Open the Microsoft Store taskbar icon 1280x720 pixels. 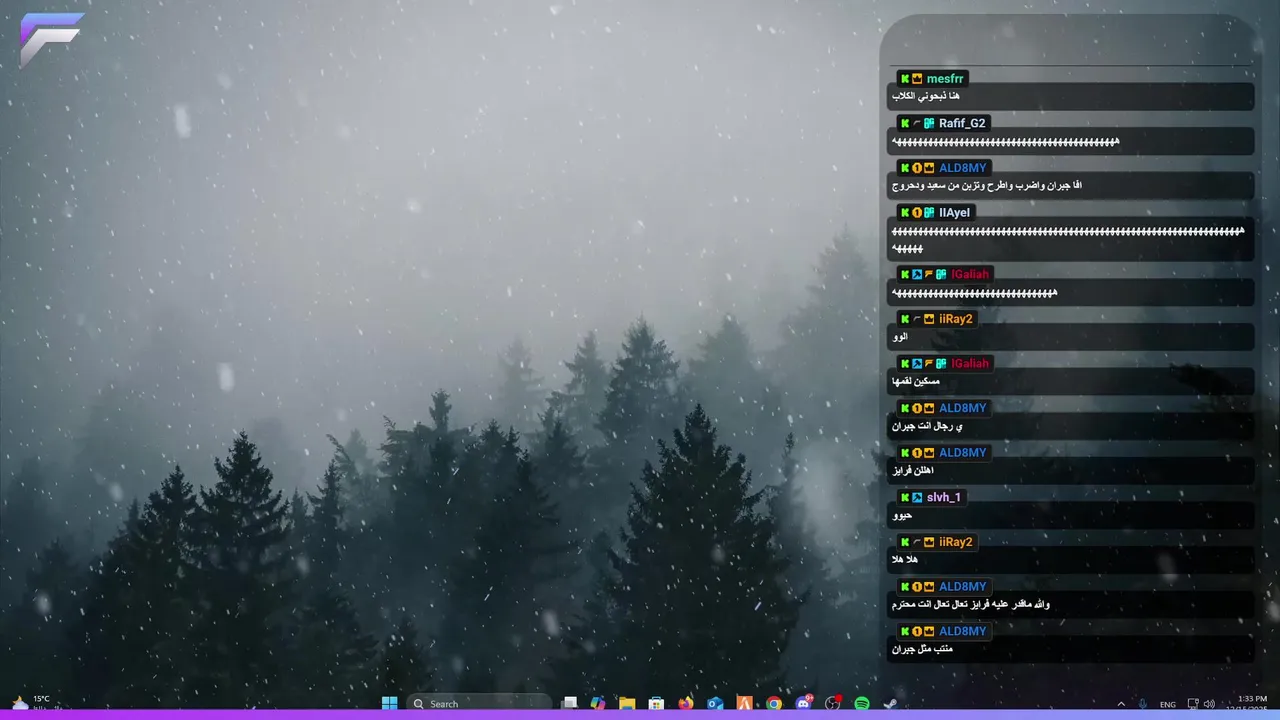[x=656, y=703]
